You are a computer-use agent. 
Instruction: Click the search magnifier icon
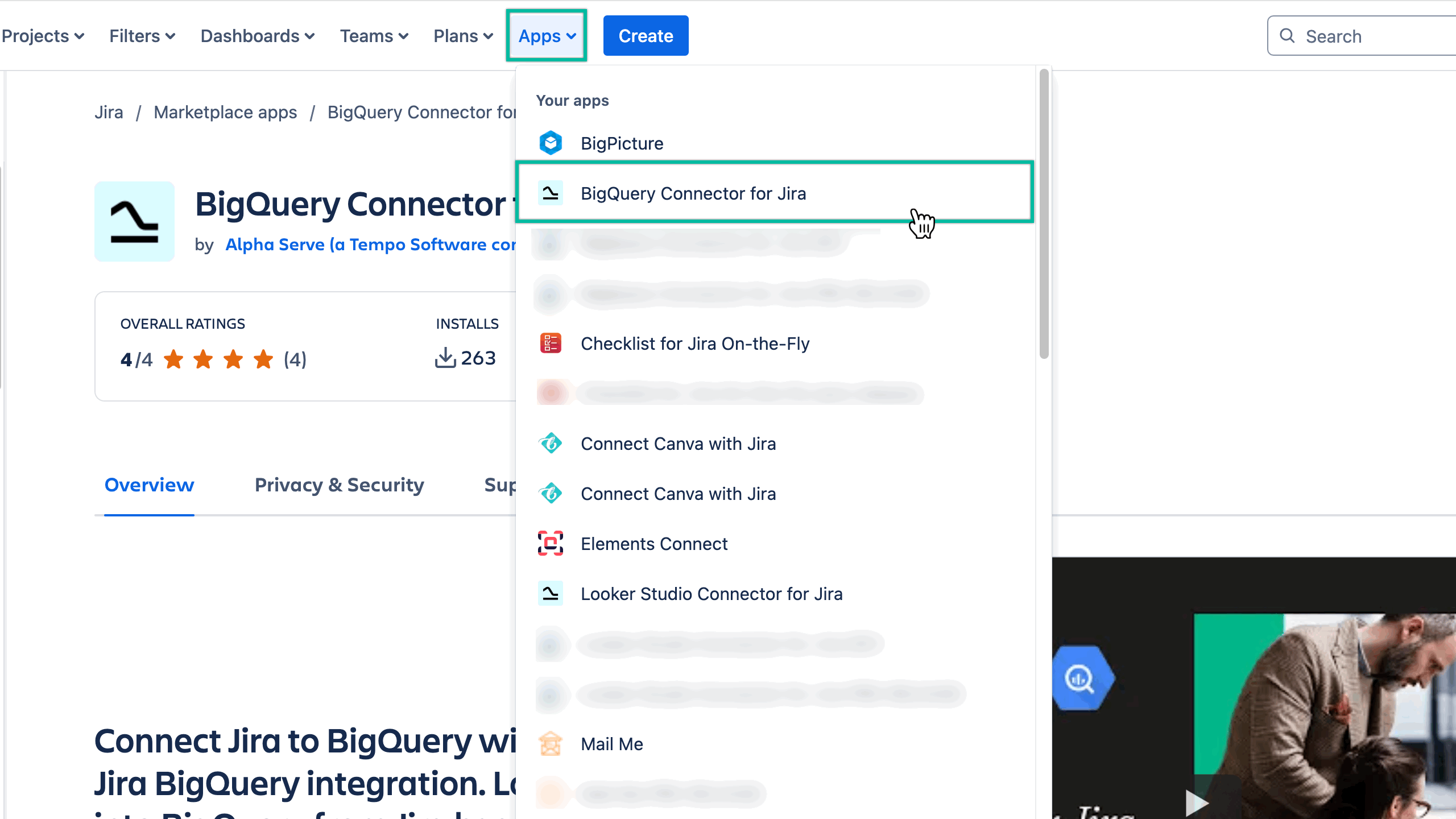coord(1288,36)
